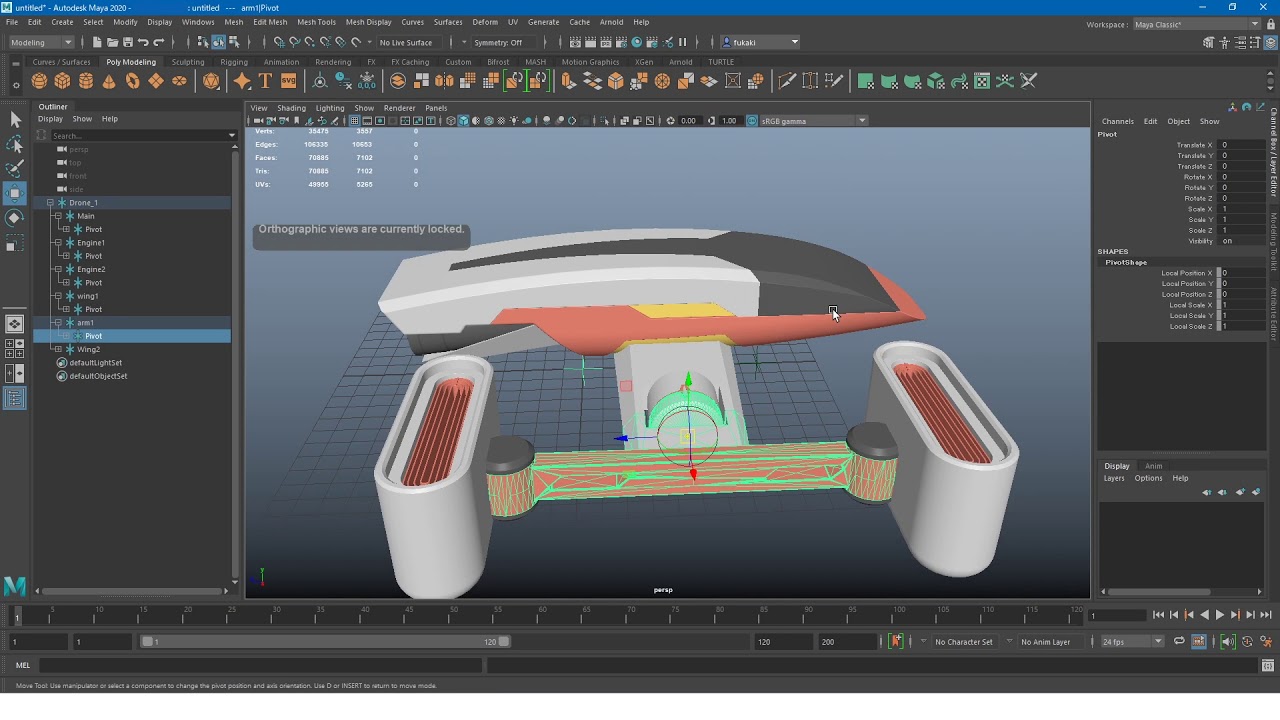Toggle Select by Hierarchy mode
The image size is (1280, 720).
pyautogui.click(x=202, y=42)
